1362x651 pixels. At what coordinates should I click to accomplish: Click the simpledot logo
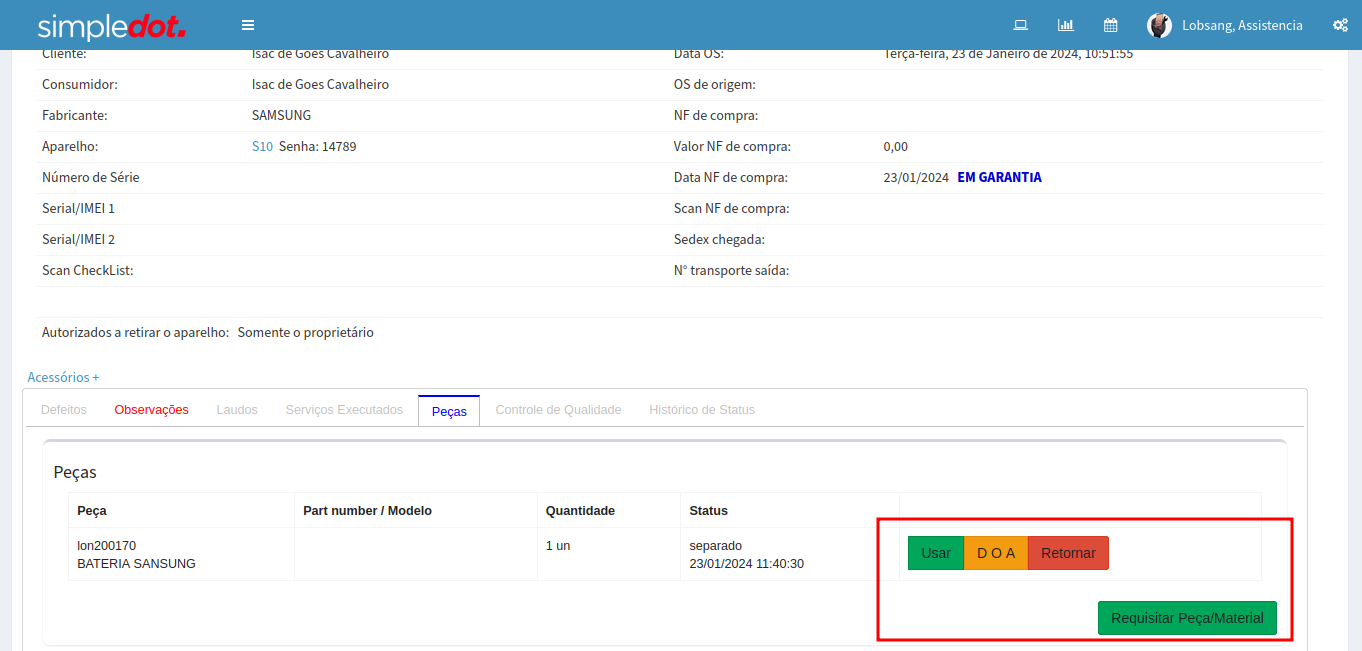point(112,26)
